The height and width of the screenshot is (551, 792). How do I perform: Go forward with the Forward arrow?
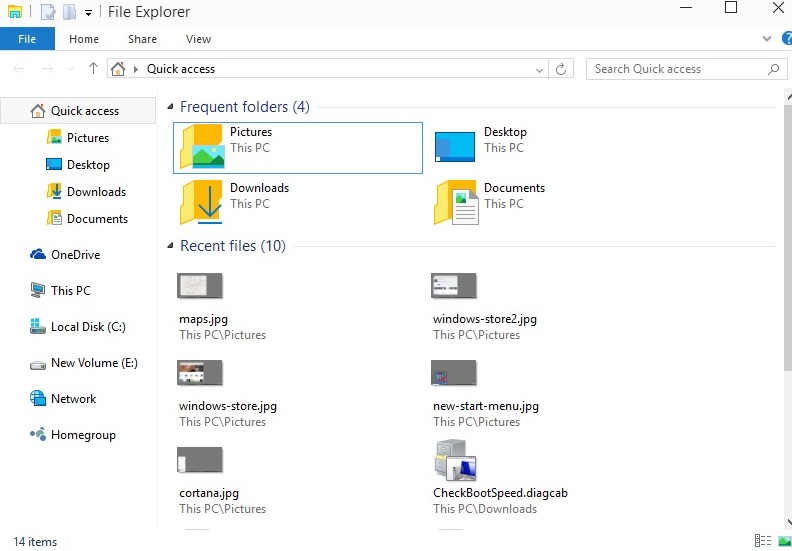click(47, 68)
